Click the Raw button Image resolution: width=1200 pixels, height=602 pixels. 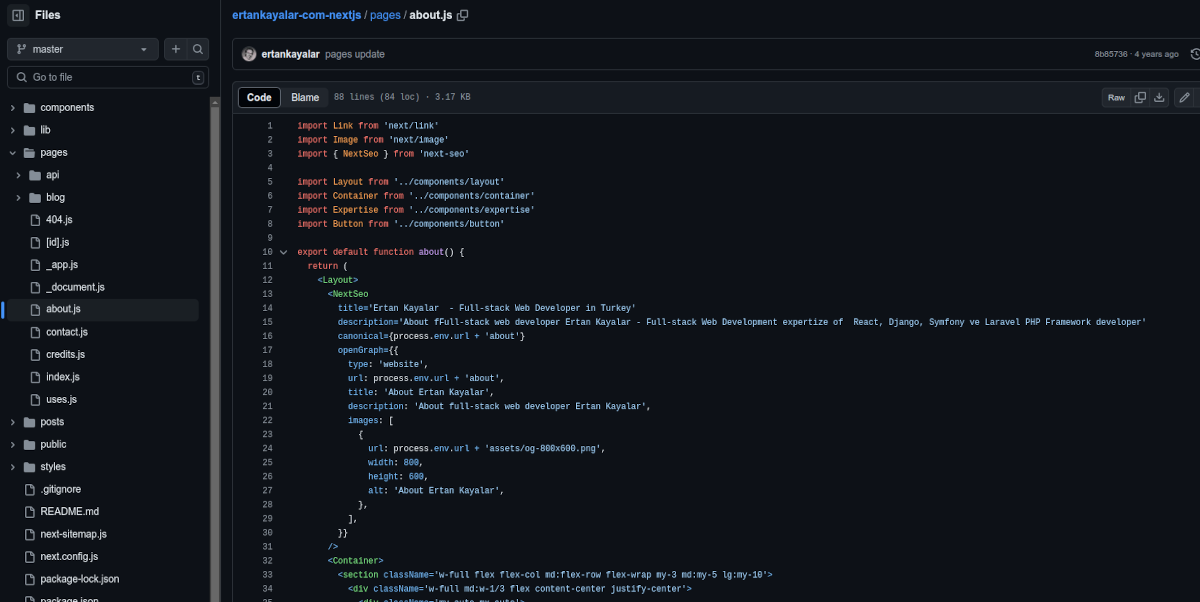1116,97
